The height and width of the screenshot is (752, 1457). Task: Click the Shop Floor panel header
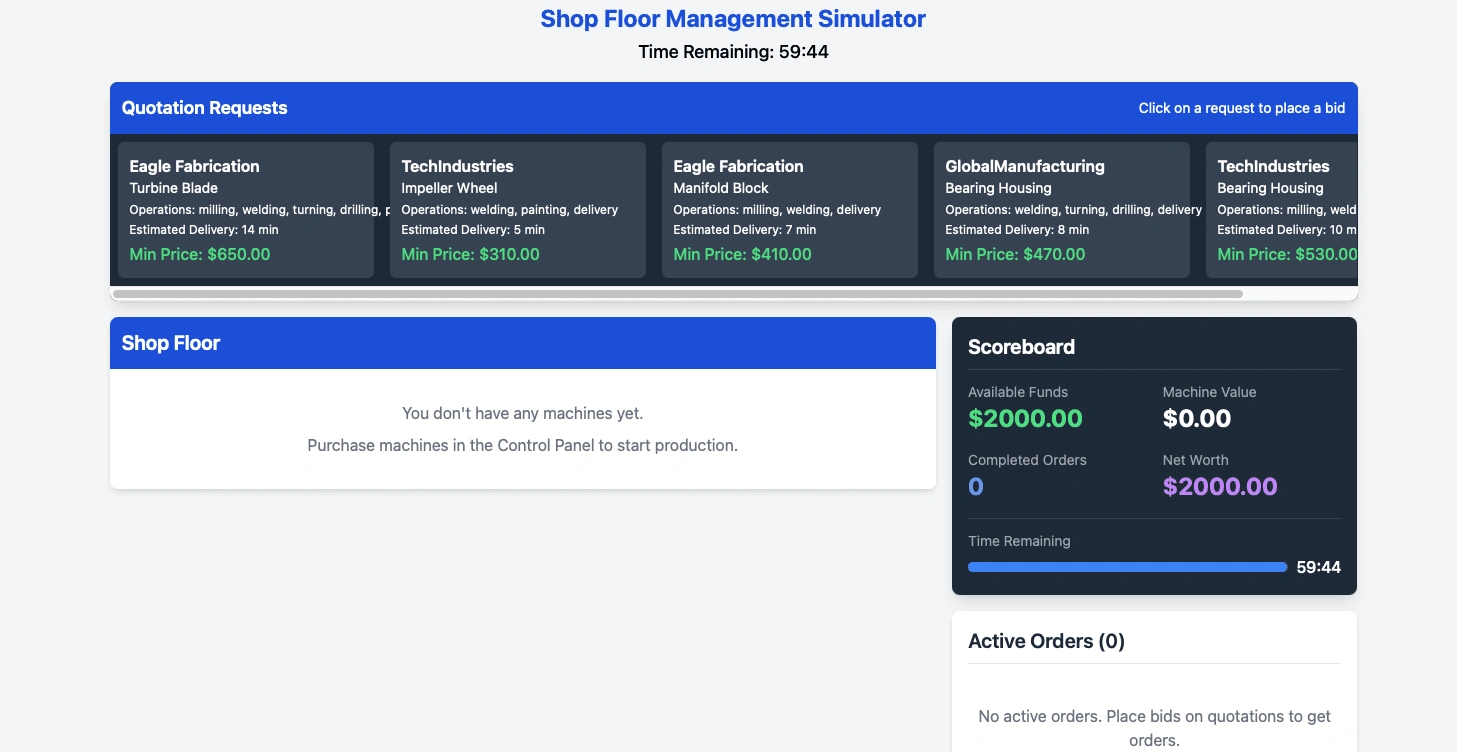click(x=170, y=343)
